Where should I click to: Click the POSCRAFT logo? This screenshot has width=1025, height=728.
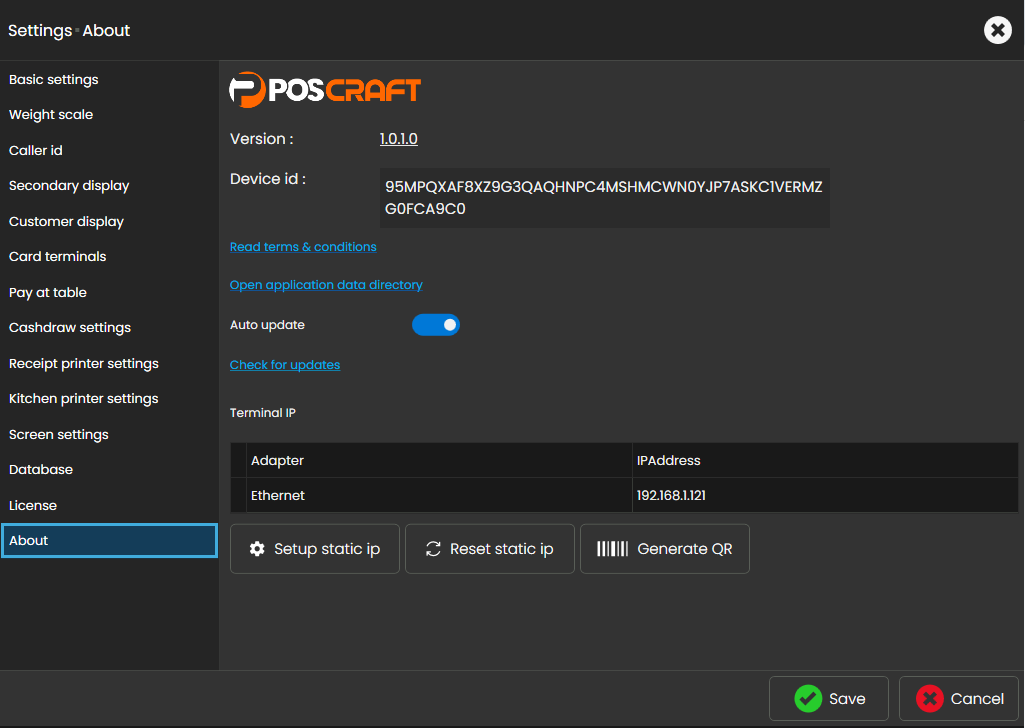click(325, 90)
